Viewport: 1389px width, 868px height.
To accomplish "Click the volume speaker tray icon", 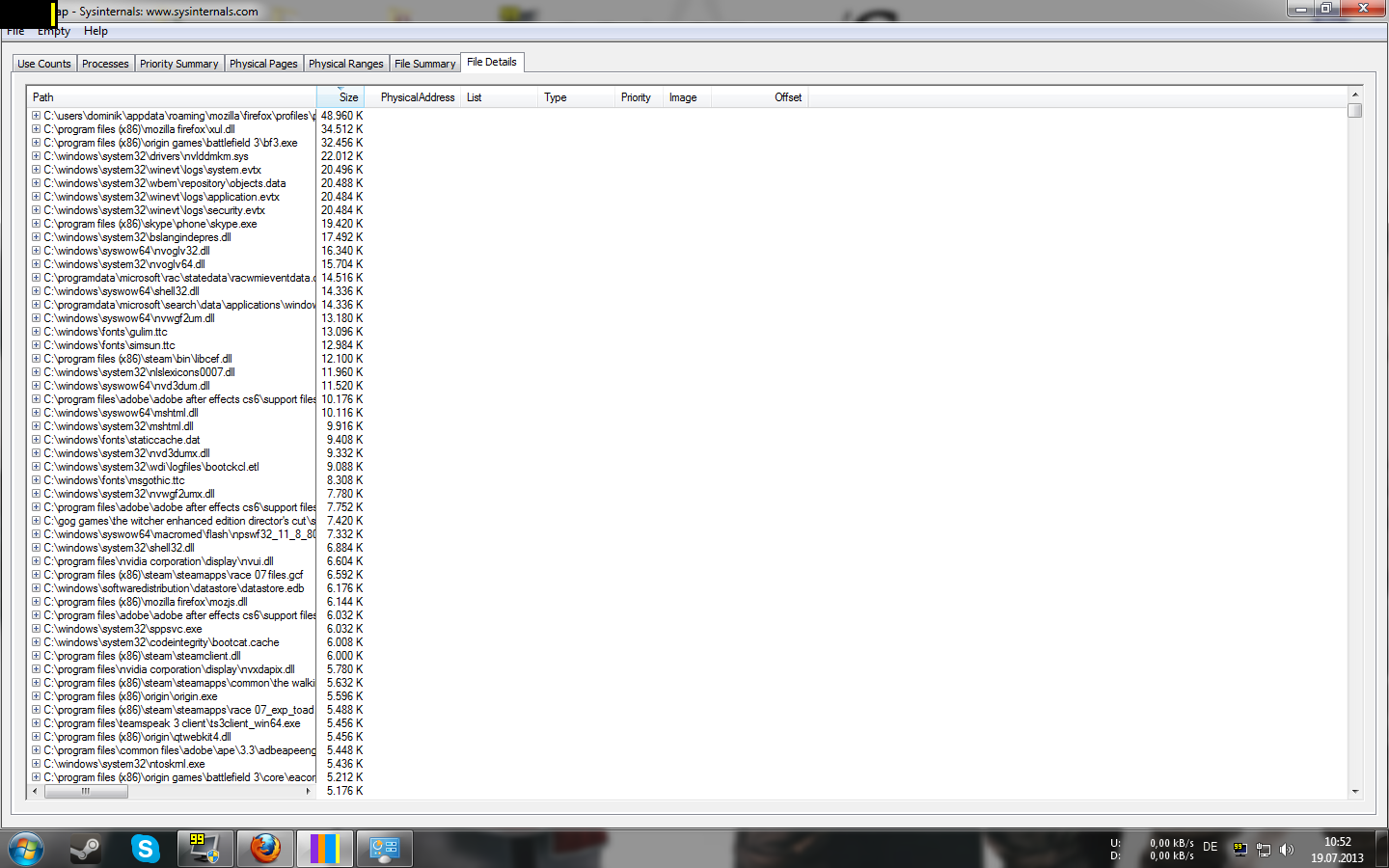I will 1287,850.
